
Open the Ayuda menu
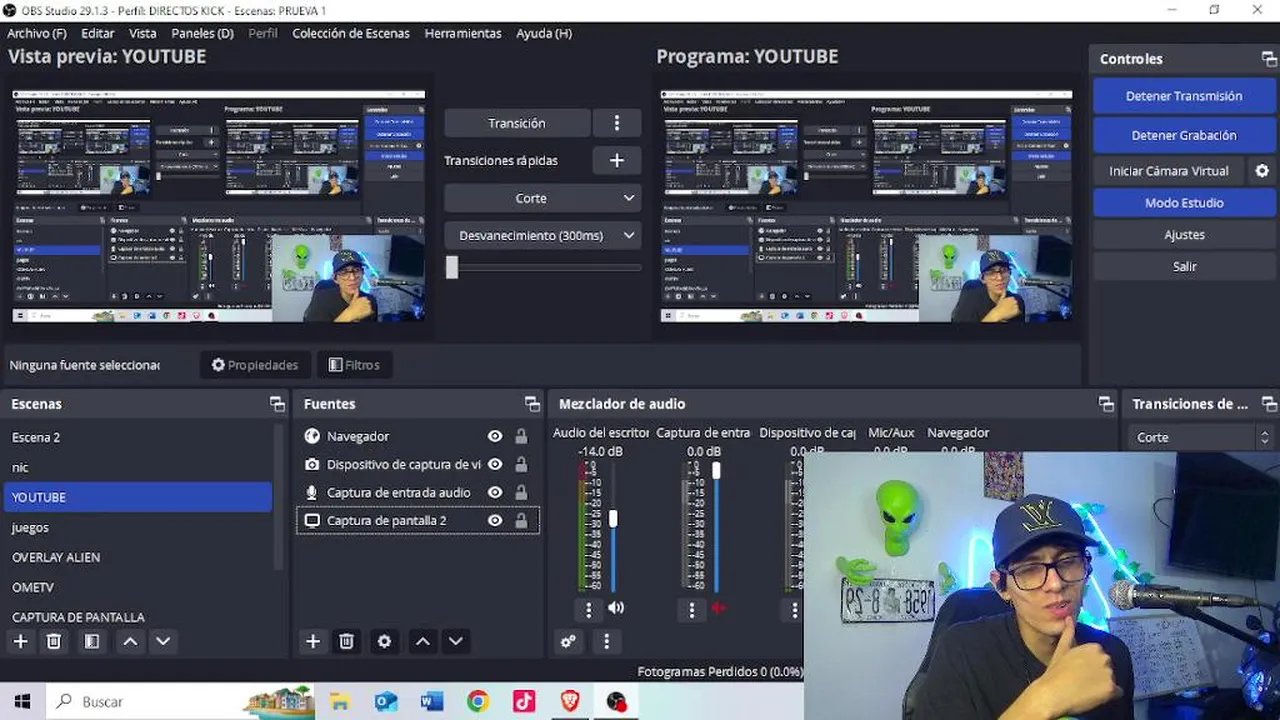click(544, 33)
